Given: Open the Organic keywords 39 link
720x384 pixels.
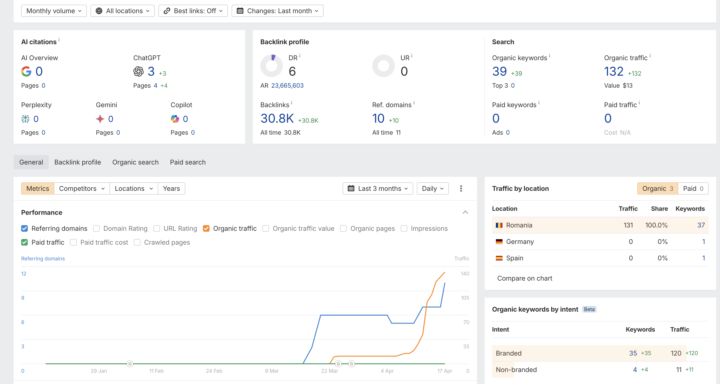Looking at the screenshot, I should [500, 72].
